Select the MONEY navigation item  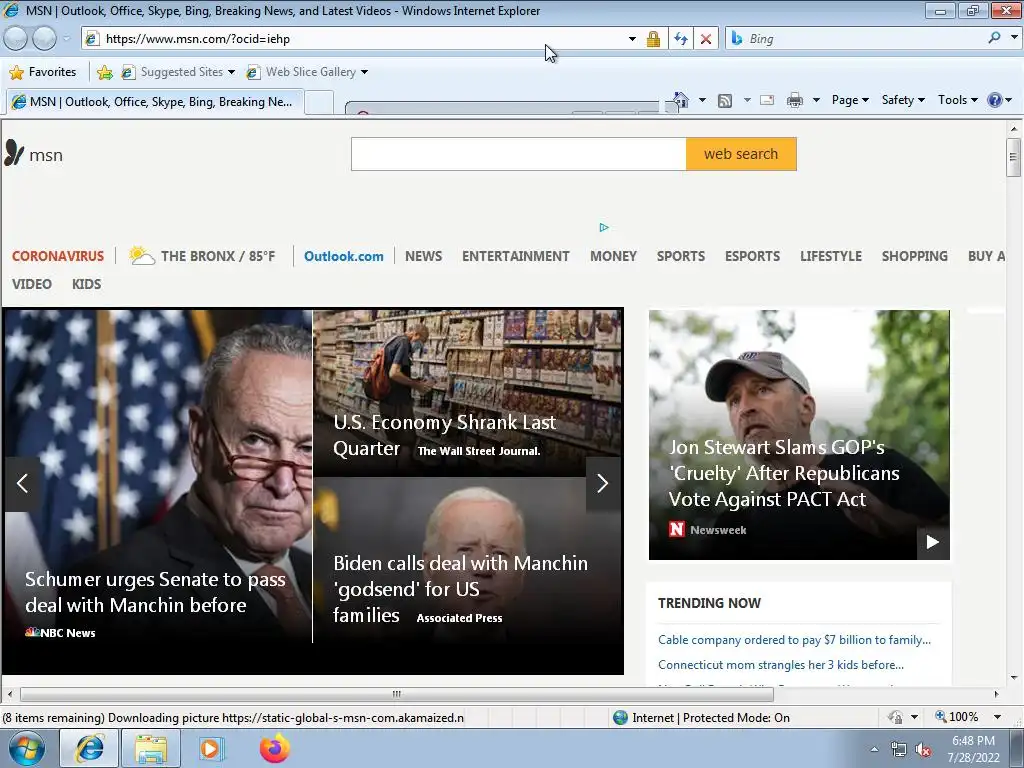point(613,256)
